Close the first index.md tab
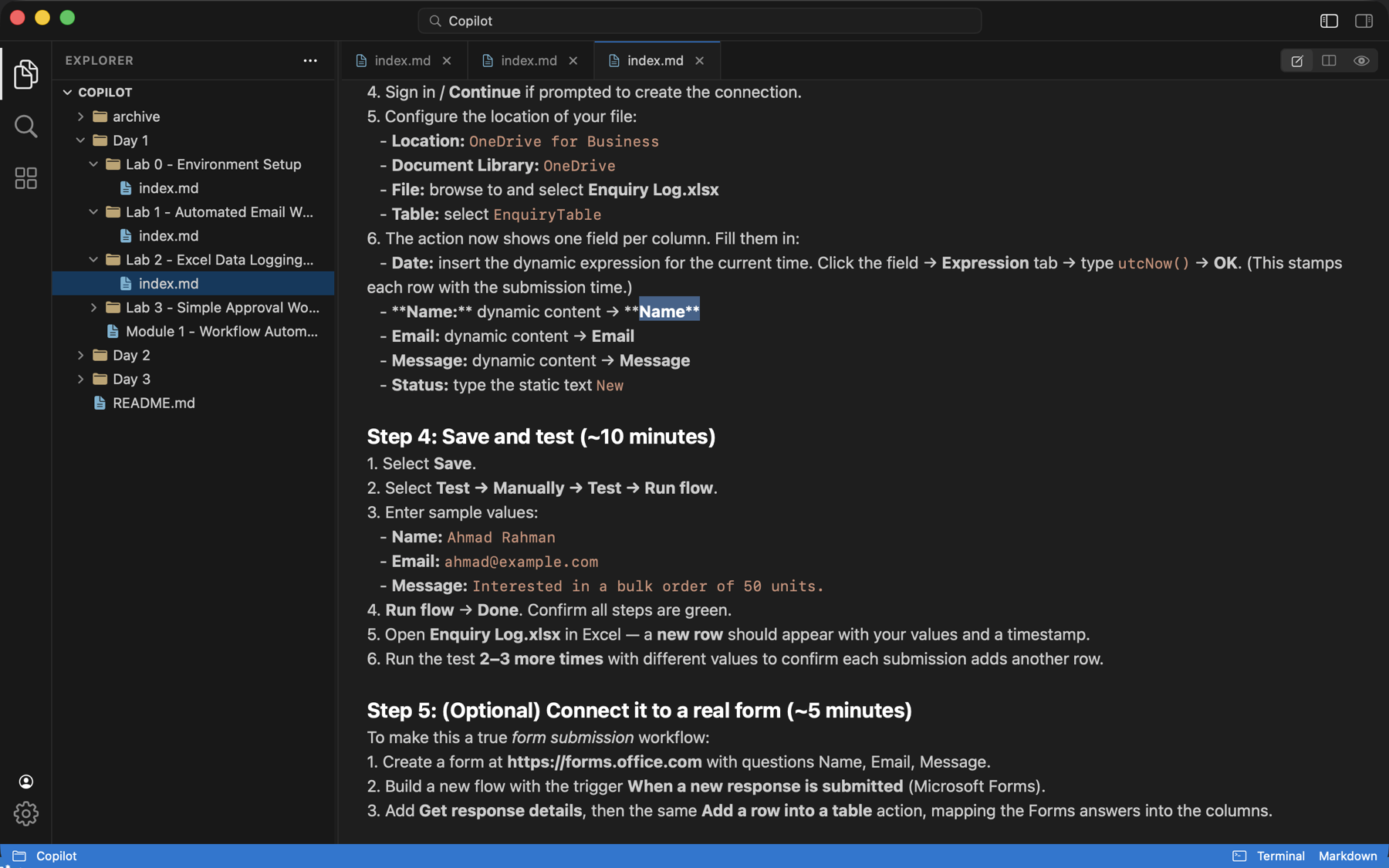This screenshot has width=1389, height=868. pyautogui.click(x=447, y=60)
